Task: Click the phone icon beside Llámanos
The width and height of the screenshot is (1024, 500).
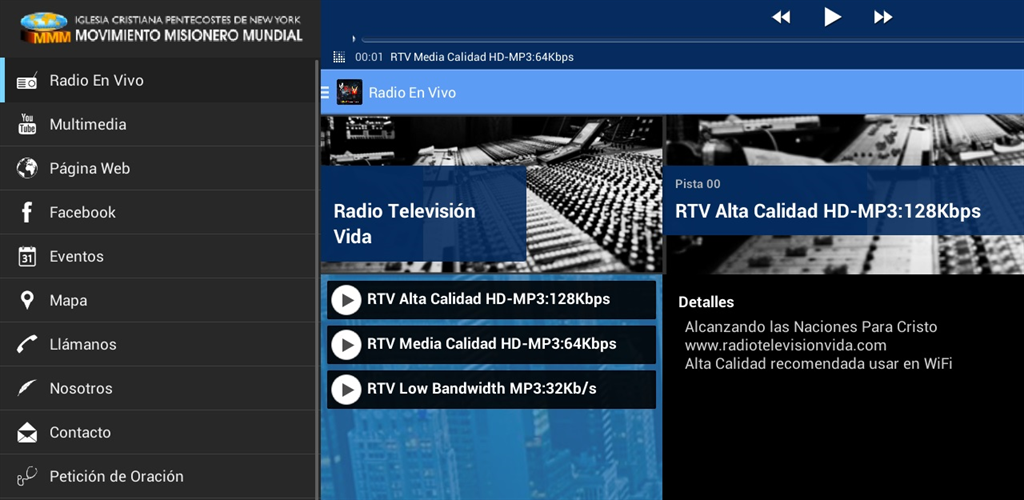Action: click(x=27, y=344)
